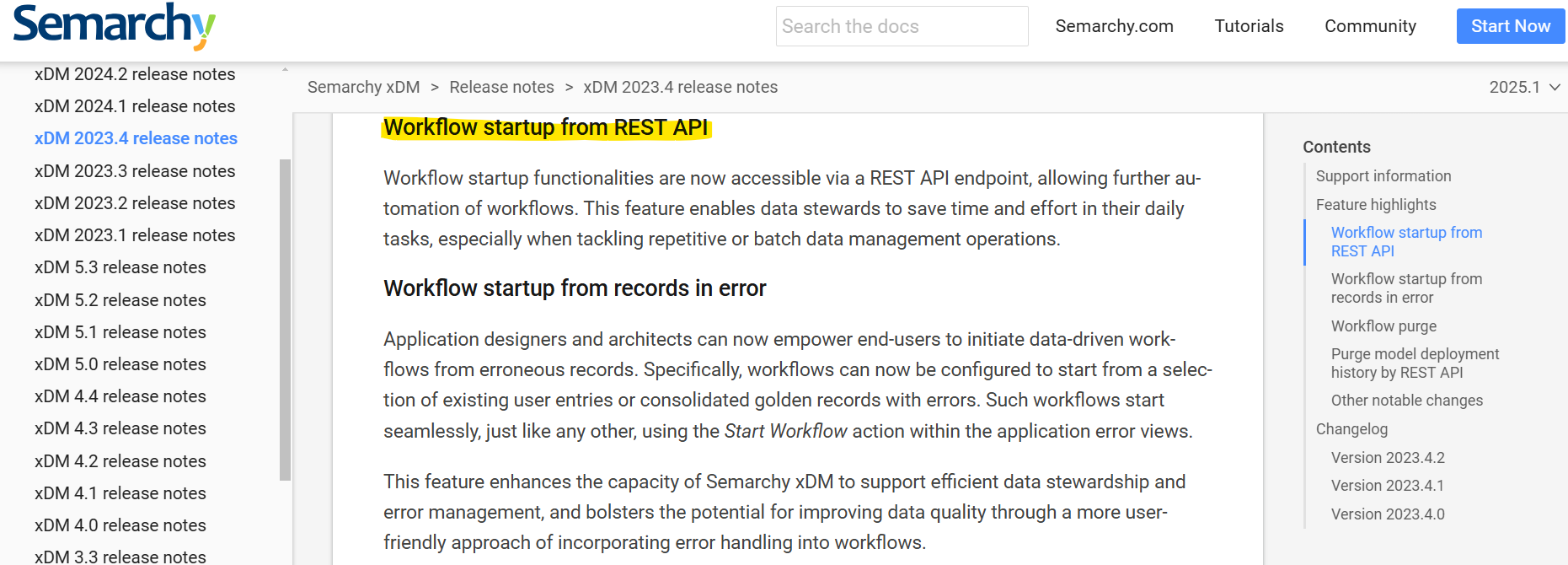Viewport: 1568px width, 565px height.
Task: Click the highlighted Workflow startup from REST API heading
Action: click(x=546, y=127)
